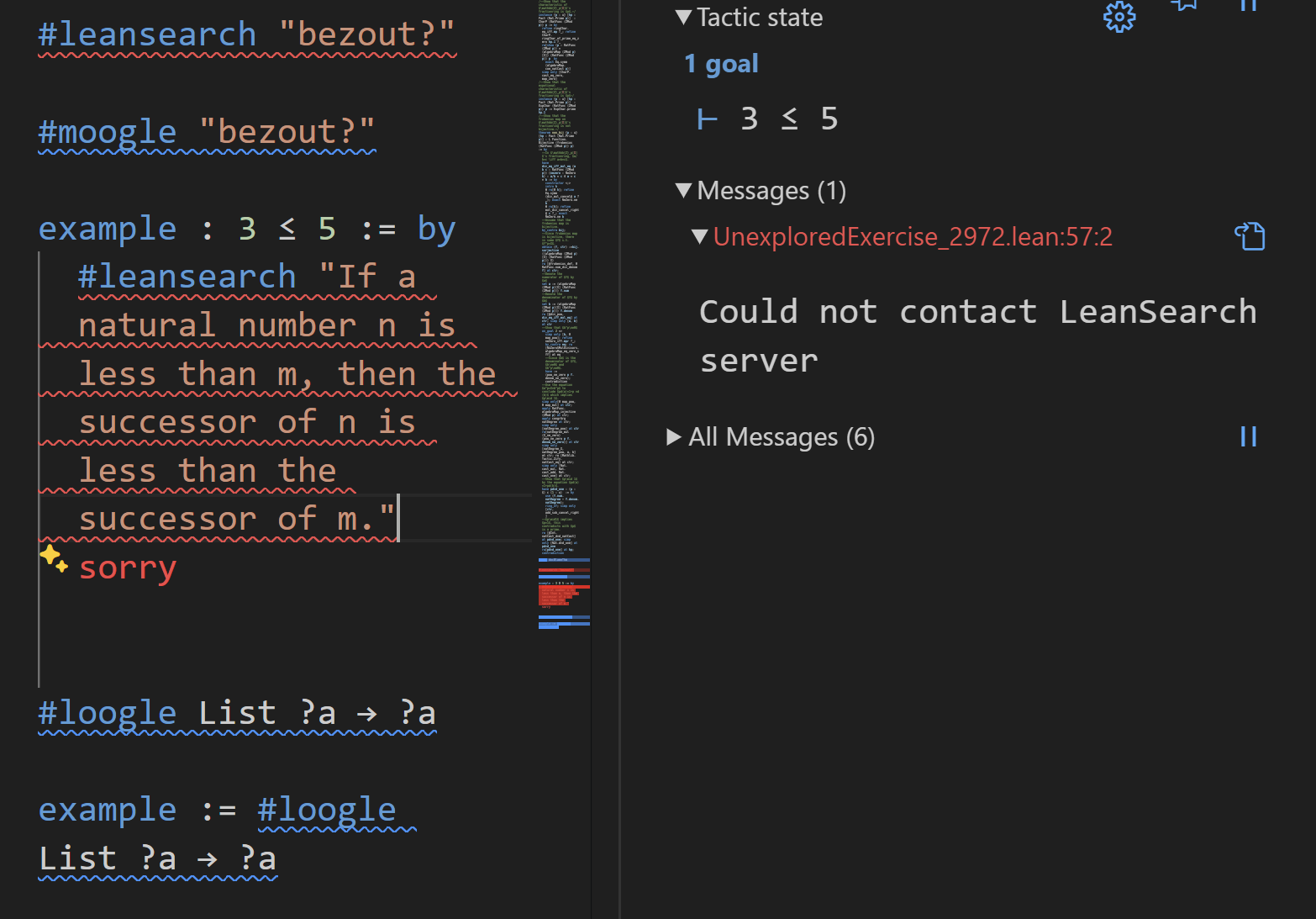Pause All Messages updating
Image resolution: width=1316 pixels, height=919 pixels.
point(1248,436)
